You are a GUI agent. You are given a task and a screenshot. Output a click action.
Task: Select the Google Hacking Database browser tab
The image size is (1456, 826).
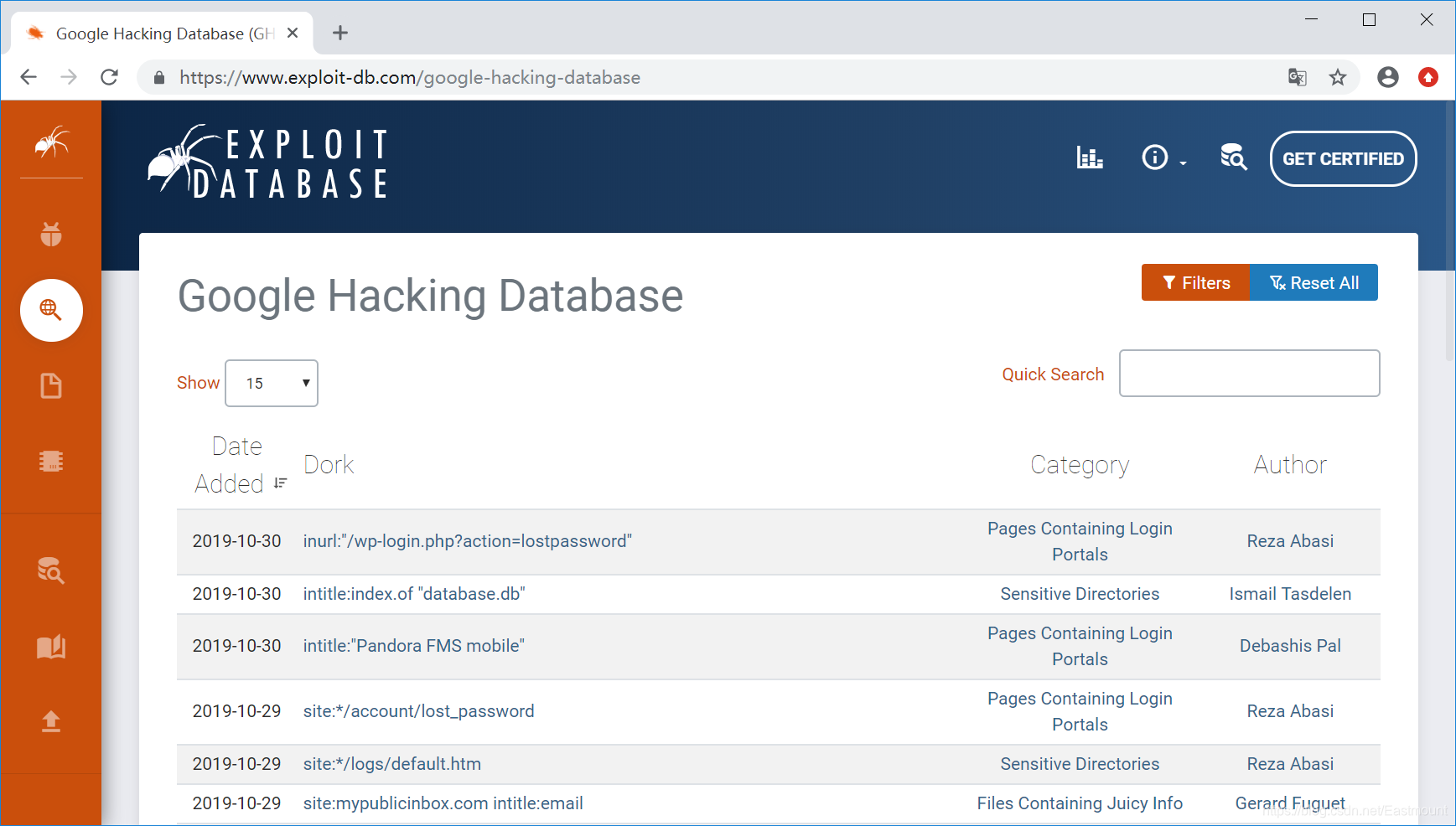(x=163, y=34)
